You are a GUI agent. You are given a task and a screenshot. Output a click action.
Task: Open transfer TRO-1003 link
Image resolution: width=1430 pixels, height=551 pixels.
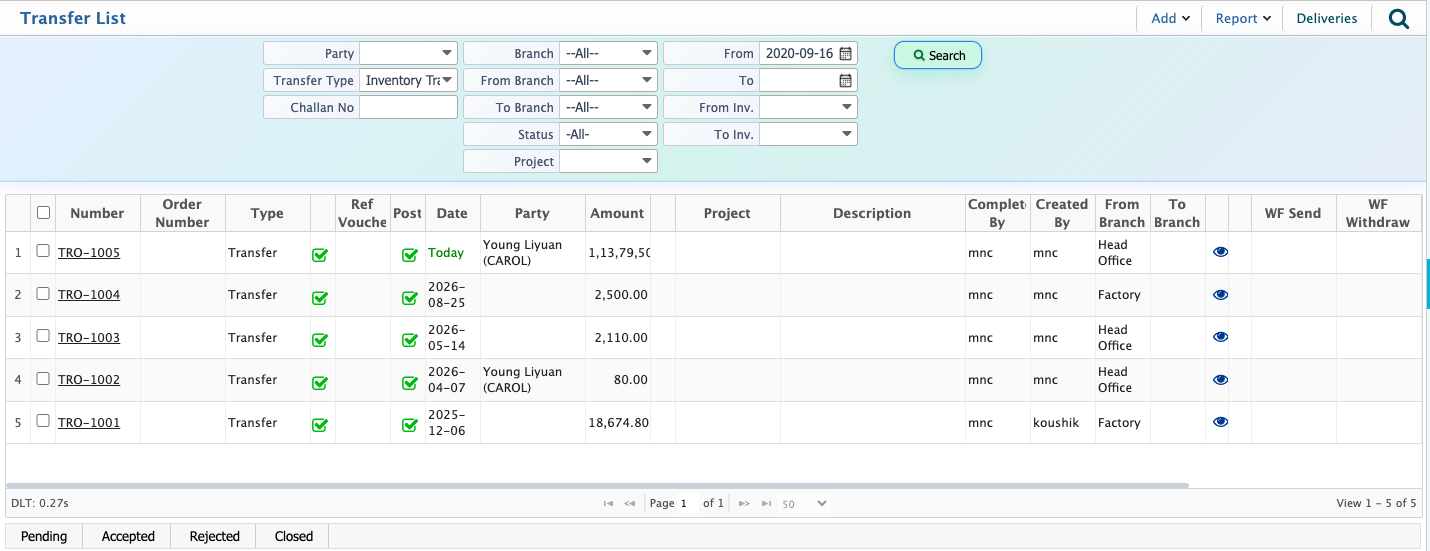point(89,338)
